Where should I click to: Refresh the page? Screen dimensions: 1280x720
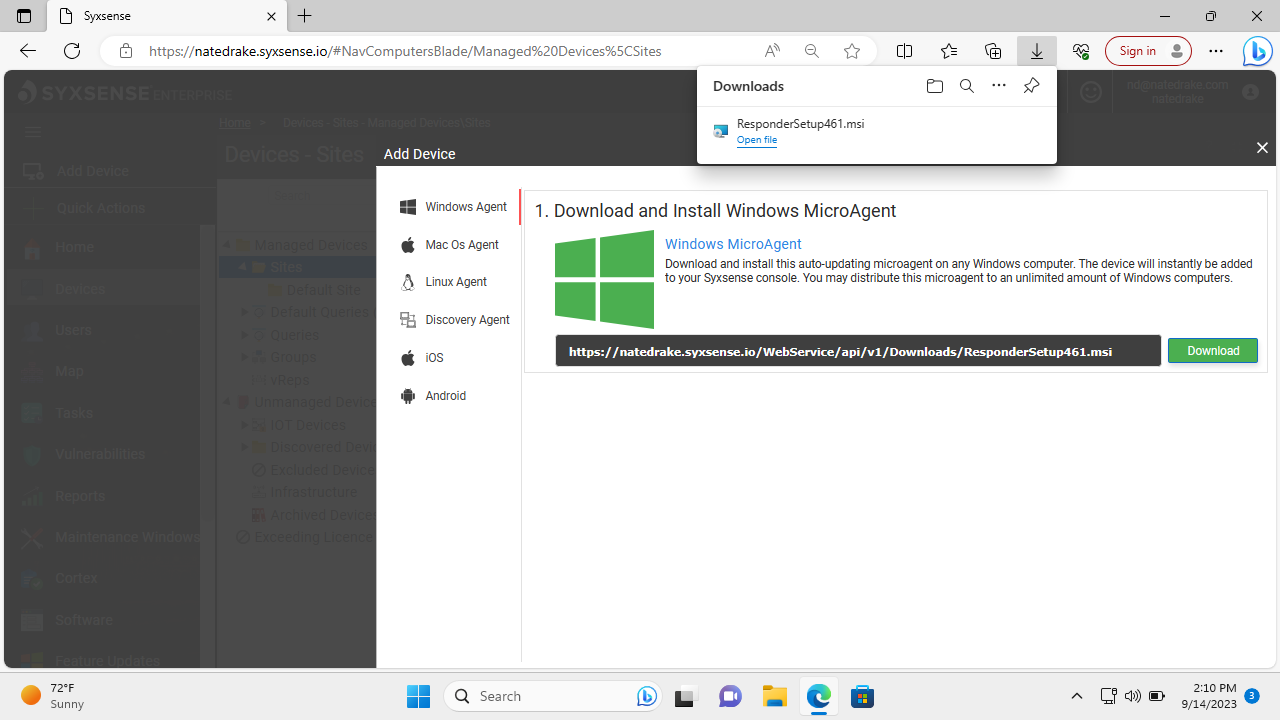72,51
